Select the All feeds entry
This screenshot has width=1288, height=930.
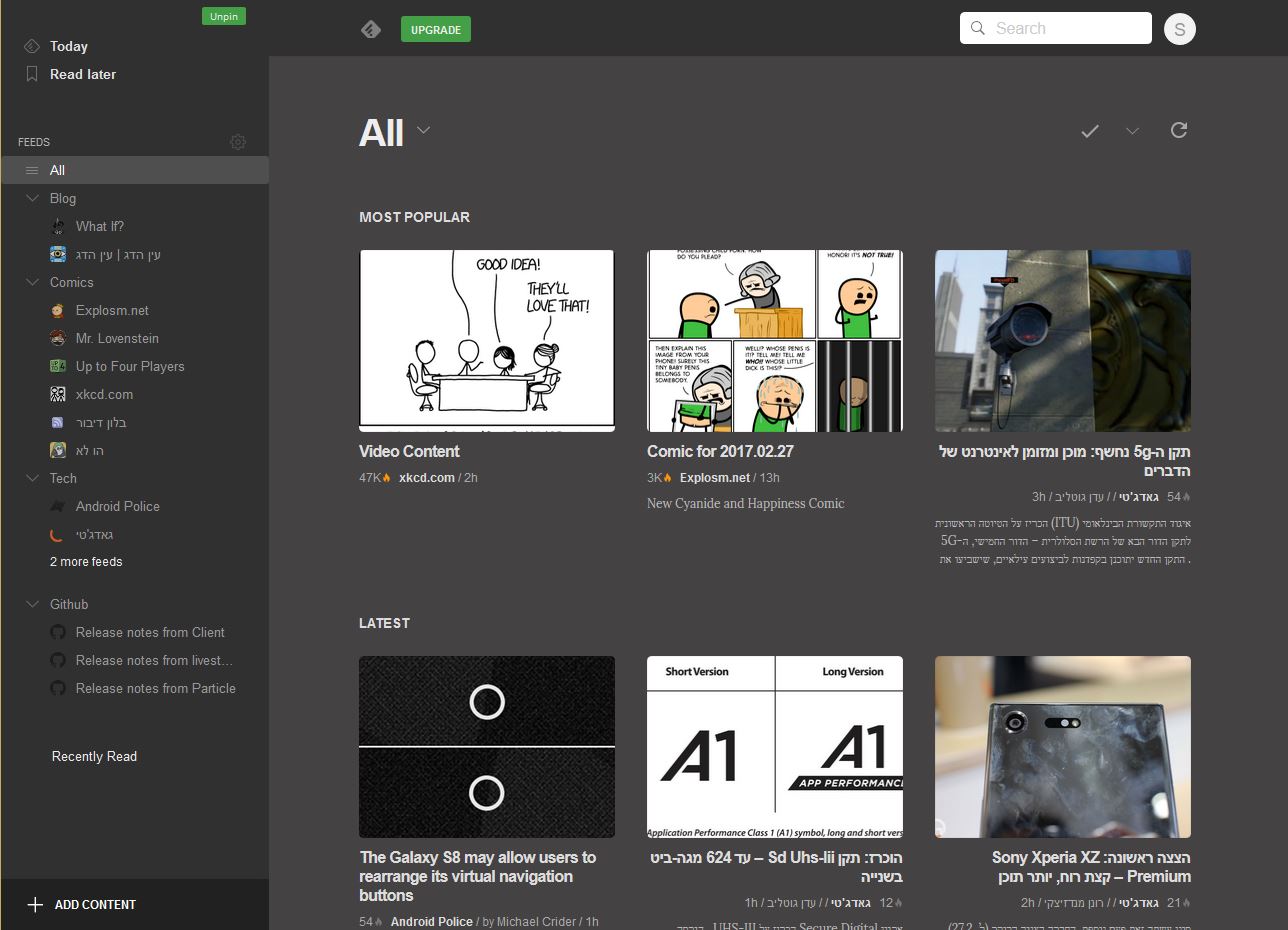[57, 170]
